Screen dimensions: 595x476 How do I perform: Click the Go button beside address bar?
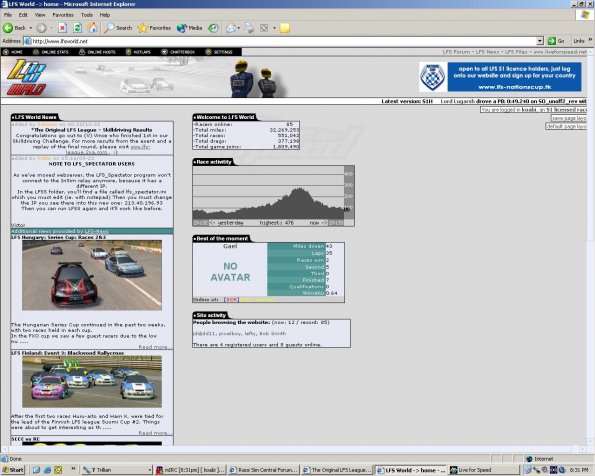pyautogui.click(x=556, y=41)
